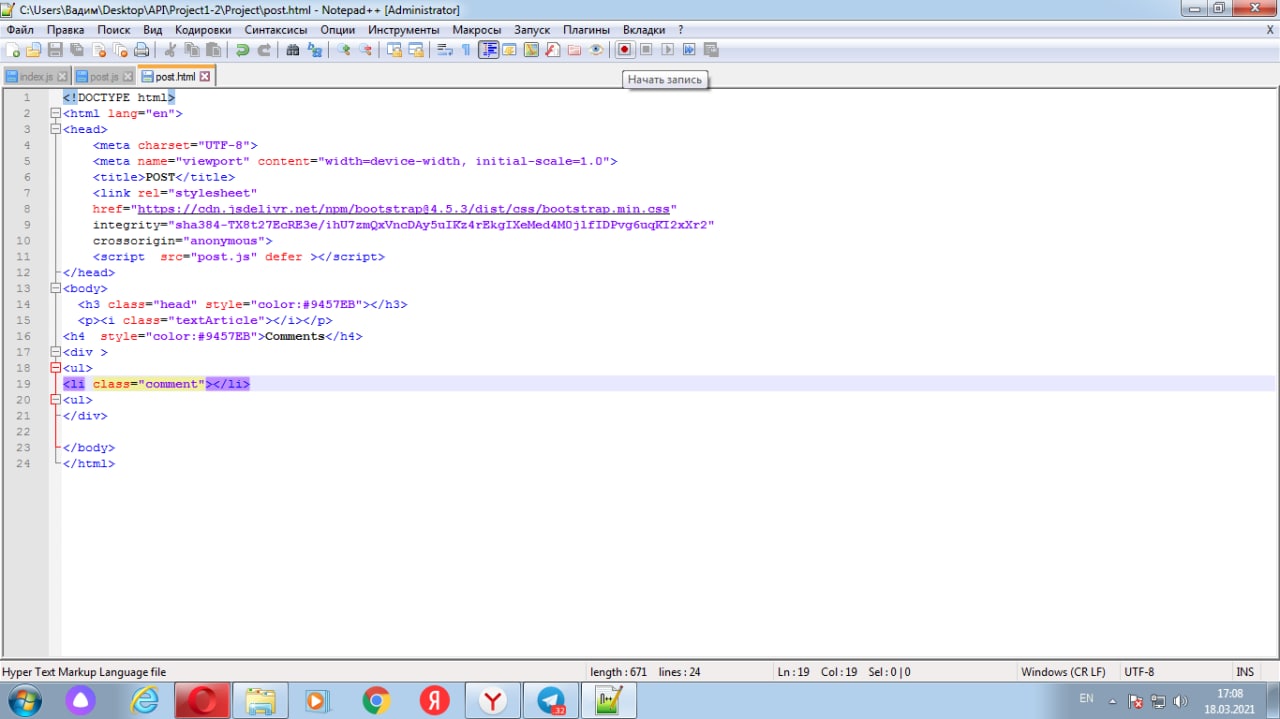Click the Windows (CR LF) status field
Image resolution: width=1280 pixels, height=719 pixels.
point(1063,672)
